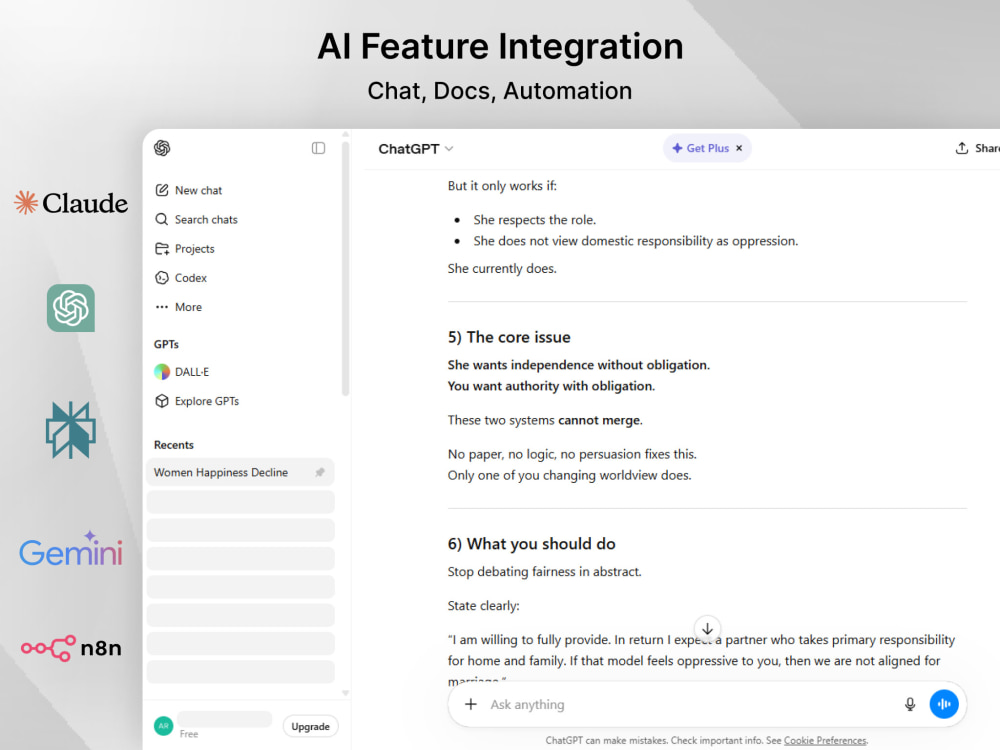Click the Upgrade button
Screen dimensions: 1000x750
(x=311, y=726)
